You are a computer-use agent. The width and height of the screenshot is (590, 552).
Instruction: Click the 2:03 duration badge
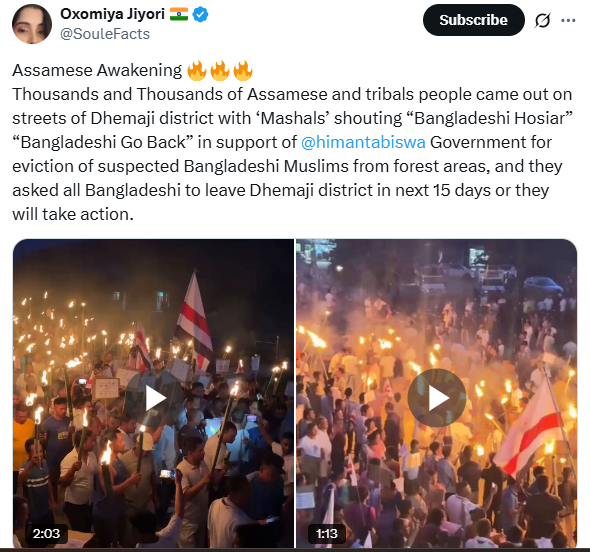(46, 533)
